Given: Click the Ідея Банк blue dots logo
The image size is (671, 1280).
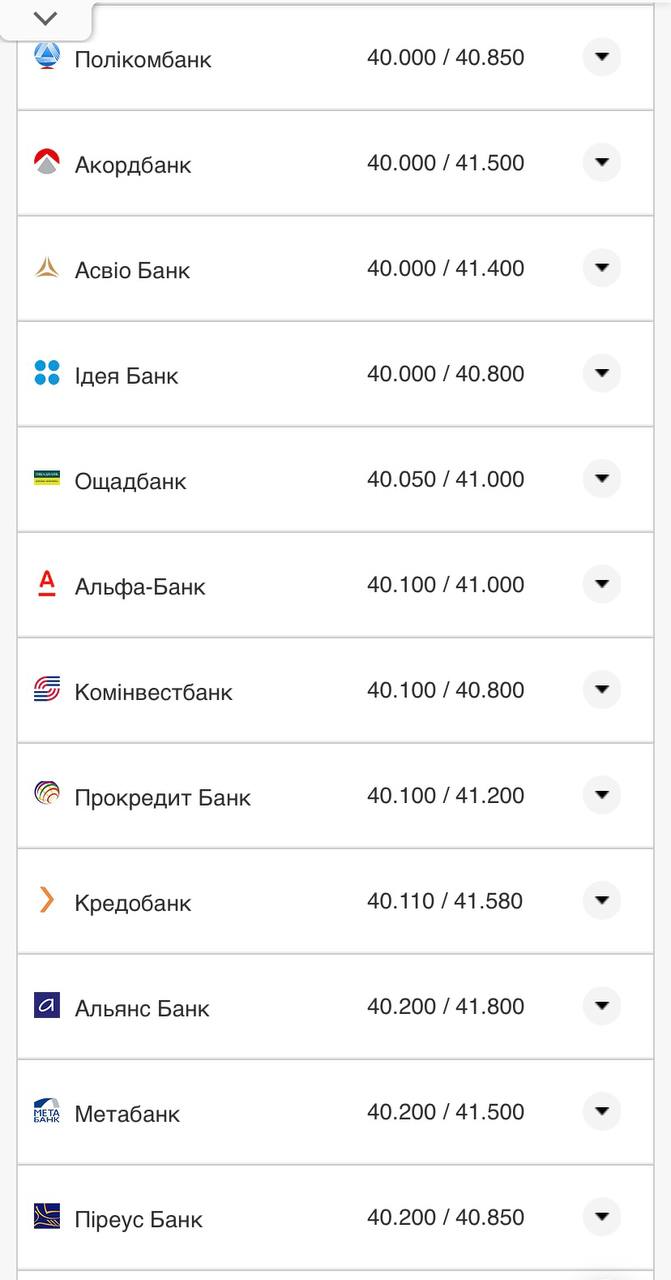Looking at the screenshot, I should [44, 373].
